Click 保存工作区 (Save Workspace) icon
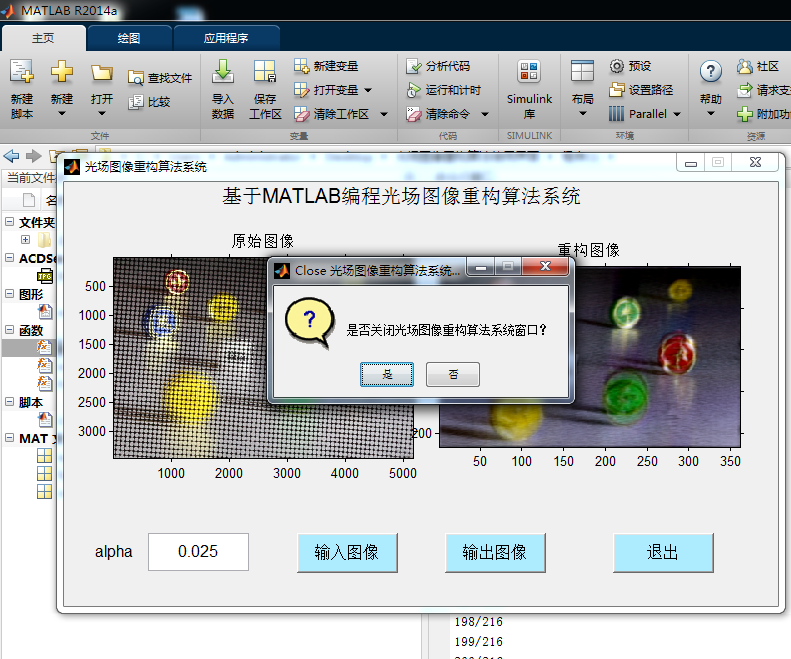 coord(264,71)
